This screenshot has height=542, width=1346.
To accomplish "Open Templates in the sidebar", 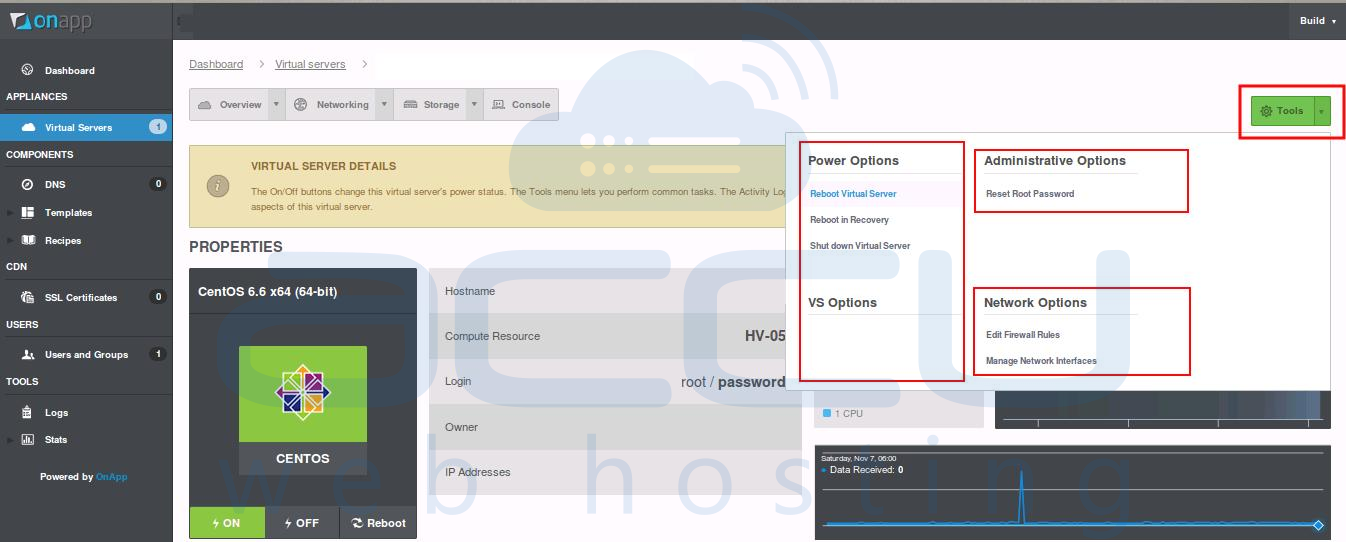I will [x=68, y=213].
